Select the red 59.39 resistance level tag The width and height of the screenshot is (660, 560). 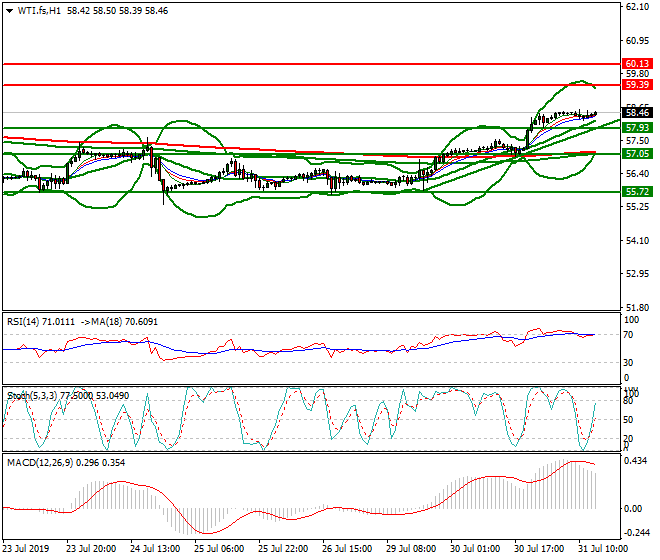click(x=637, y=86)
